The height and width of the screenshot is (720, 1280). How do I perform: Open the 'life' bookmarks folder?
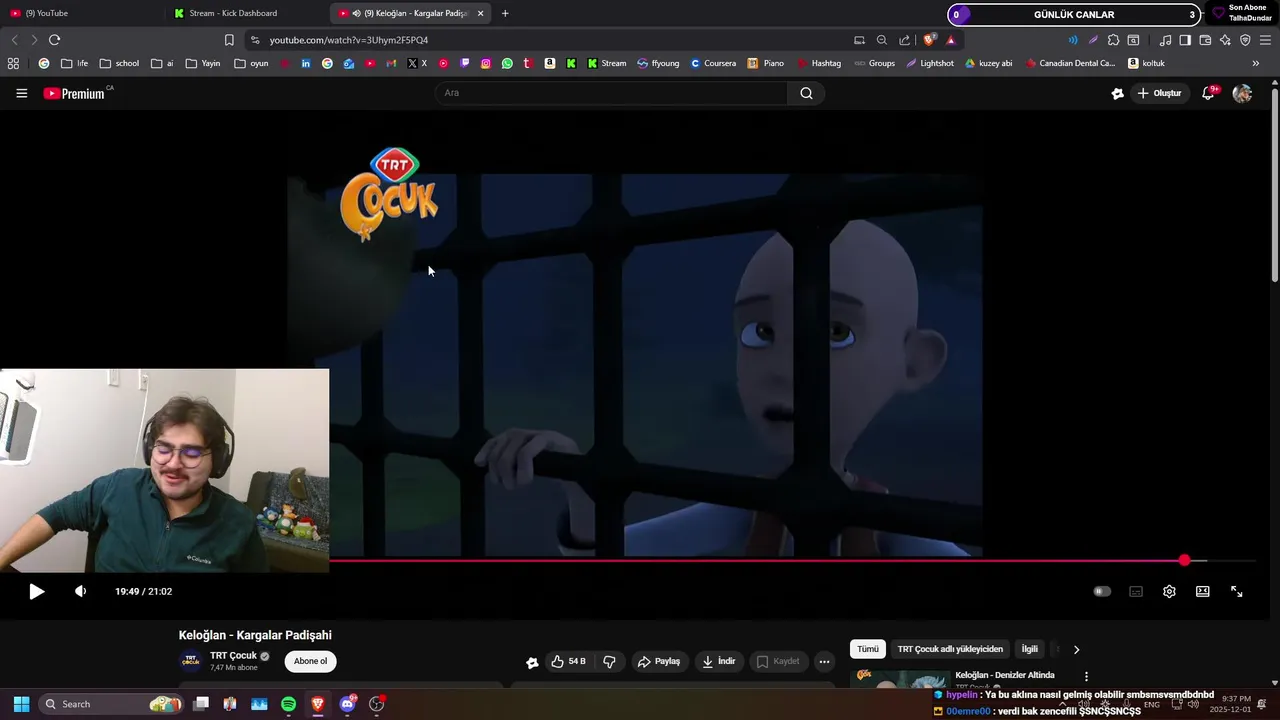tap(74, 63)
